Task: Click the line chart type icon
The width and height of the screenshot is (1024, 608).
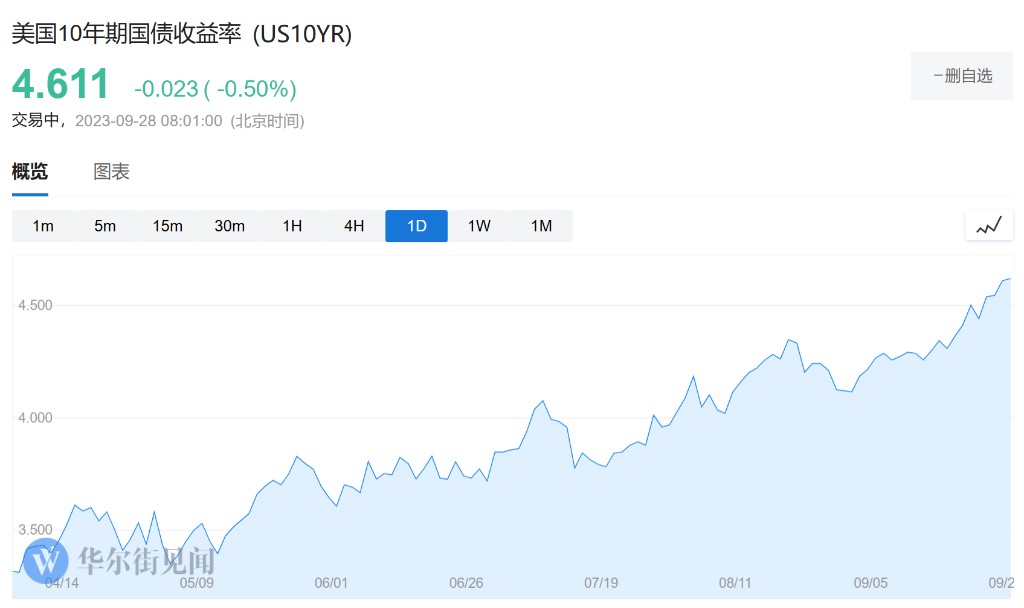Action: pos(989,226)
